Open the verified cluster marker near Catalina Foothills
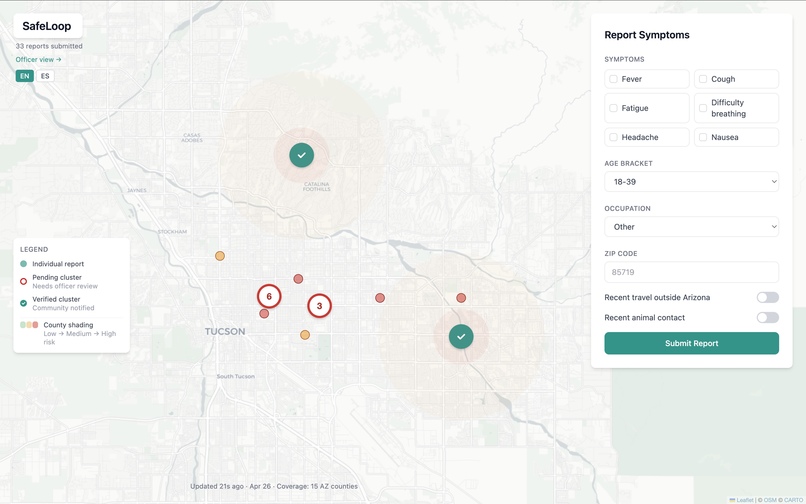This screenshot has width=806, height=504. 302,155
